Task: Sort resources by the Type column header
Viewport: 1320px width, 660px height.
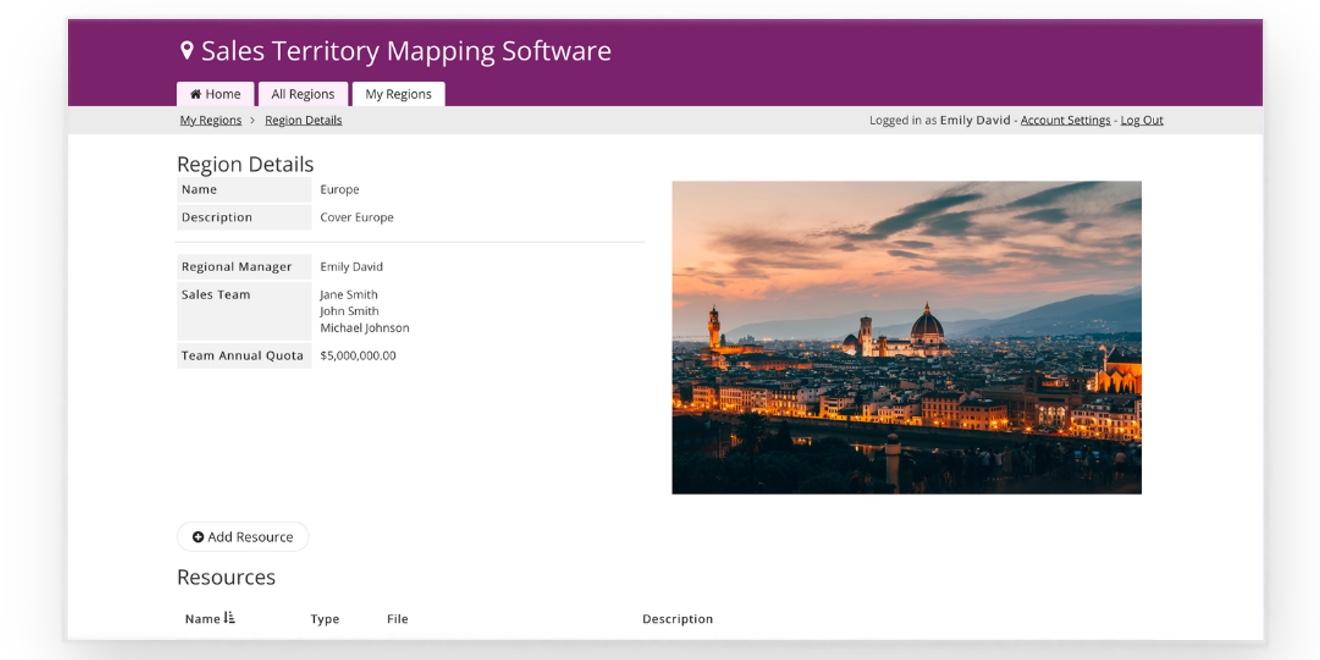Action: (325, 619)
